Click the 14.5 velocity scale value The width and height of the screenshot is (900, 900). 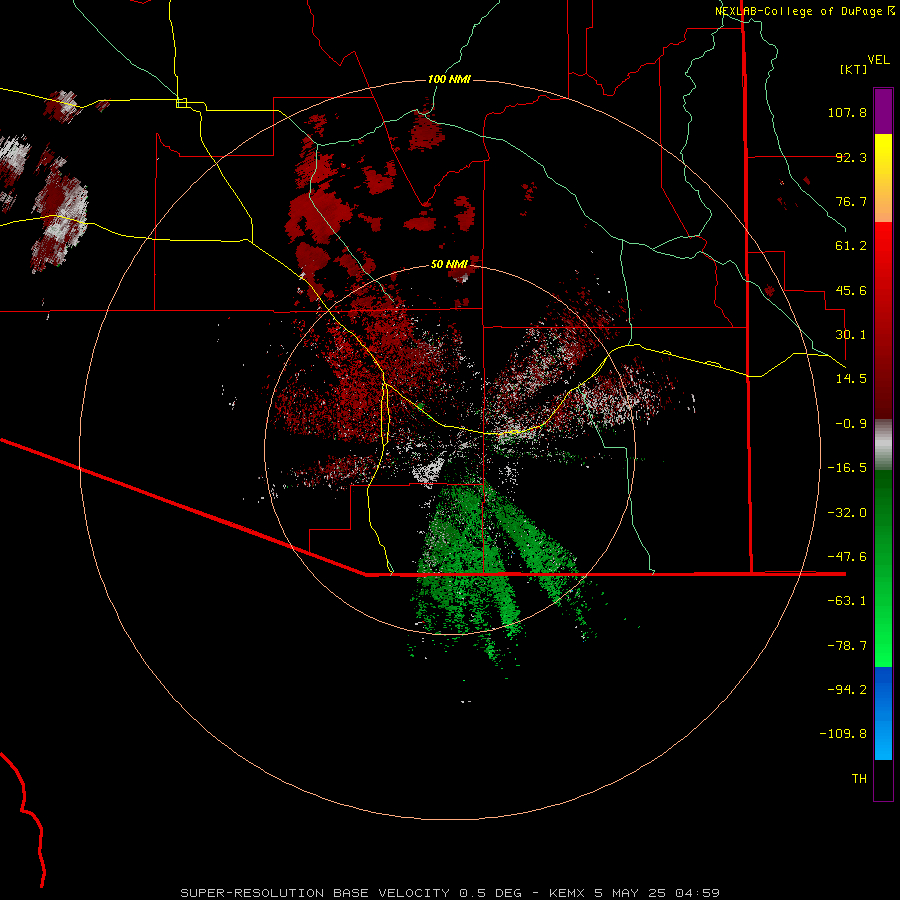pyautogui.click(x=851, y=379)
